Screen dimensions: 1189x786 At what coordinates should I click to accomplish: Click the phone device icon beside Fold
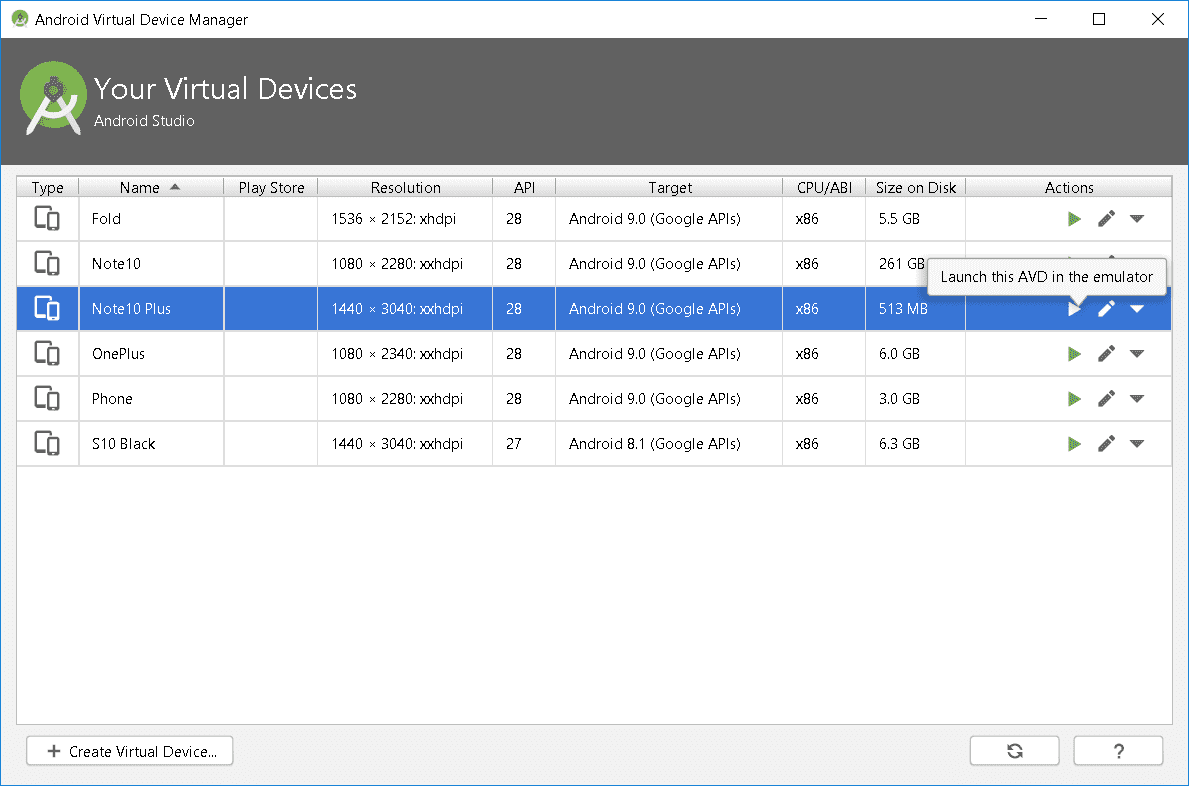pos(47,218)
